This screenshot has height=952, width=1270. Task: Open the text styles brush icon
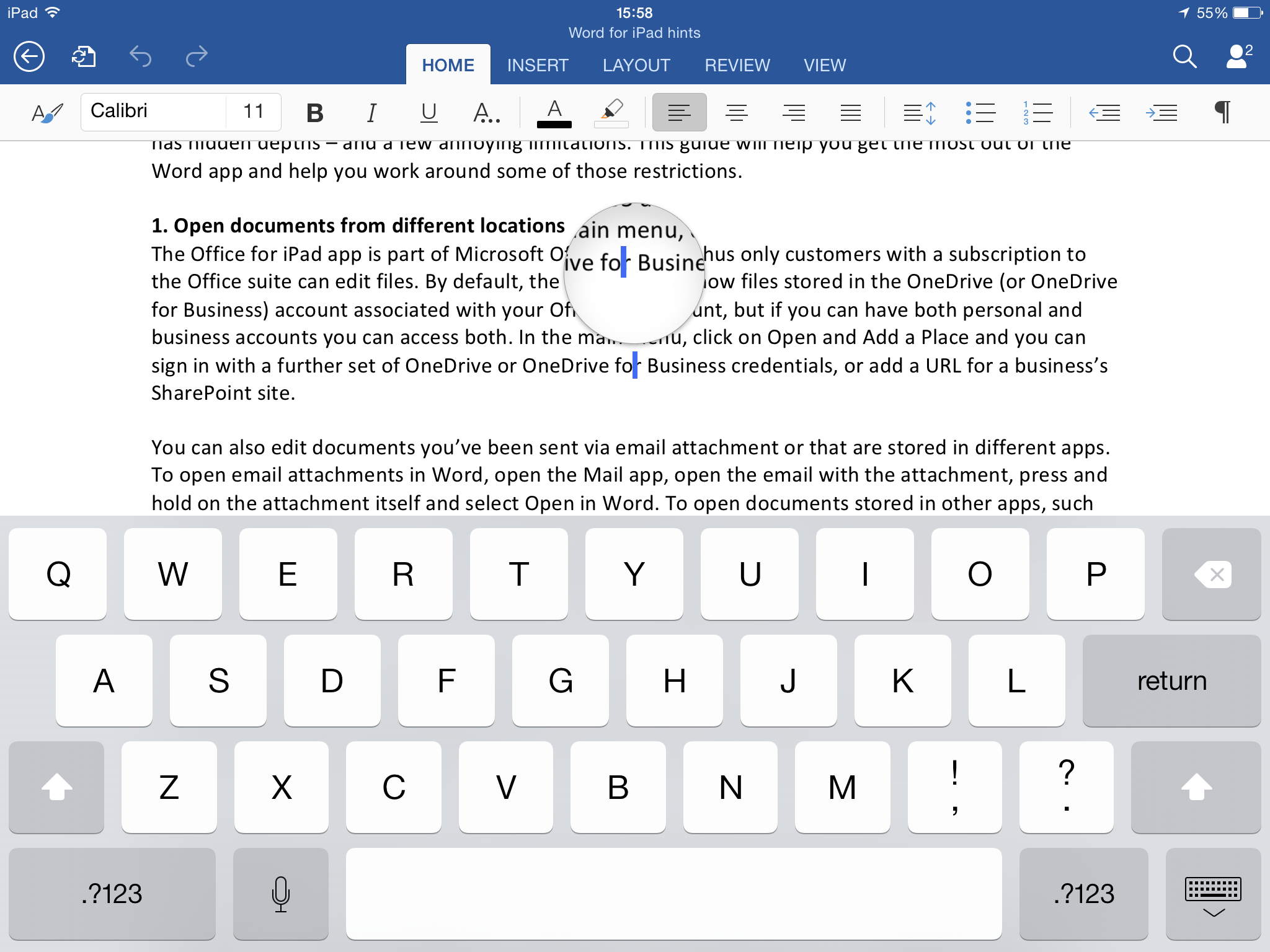[x=47, y=113]
